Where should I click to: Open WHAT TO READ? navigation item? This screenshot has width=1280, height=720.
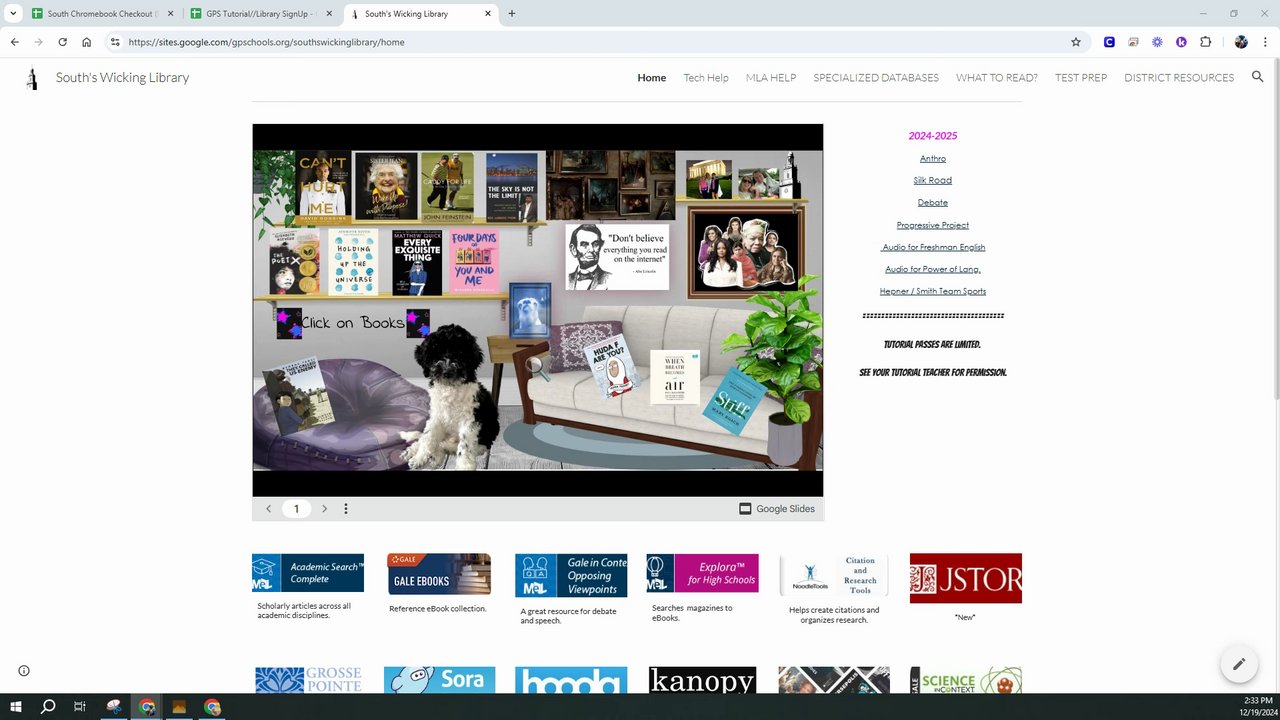pyautogui.click(x=997, y=78)
